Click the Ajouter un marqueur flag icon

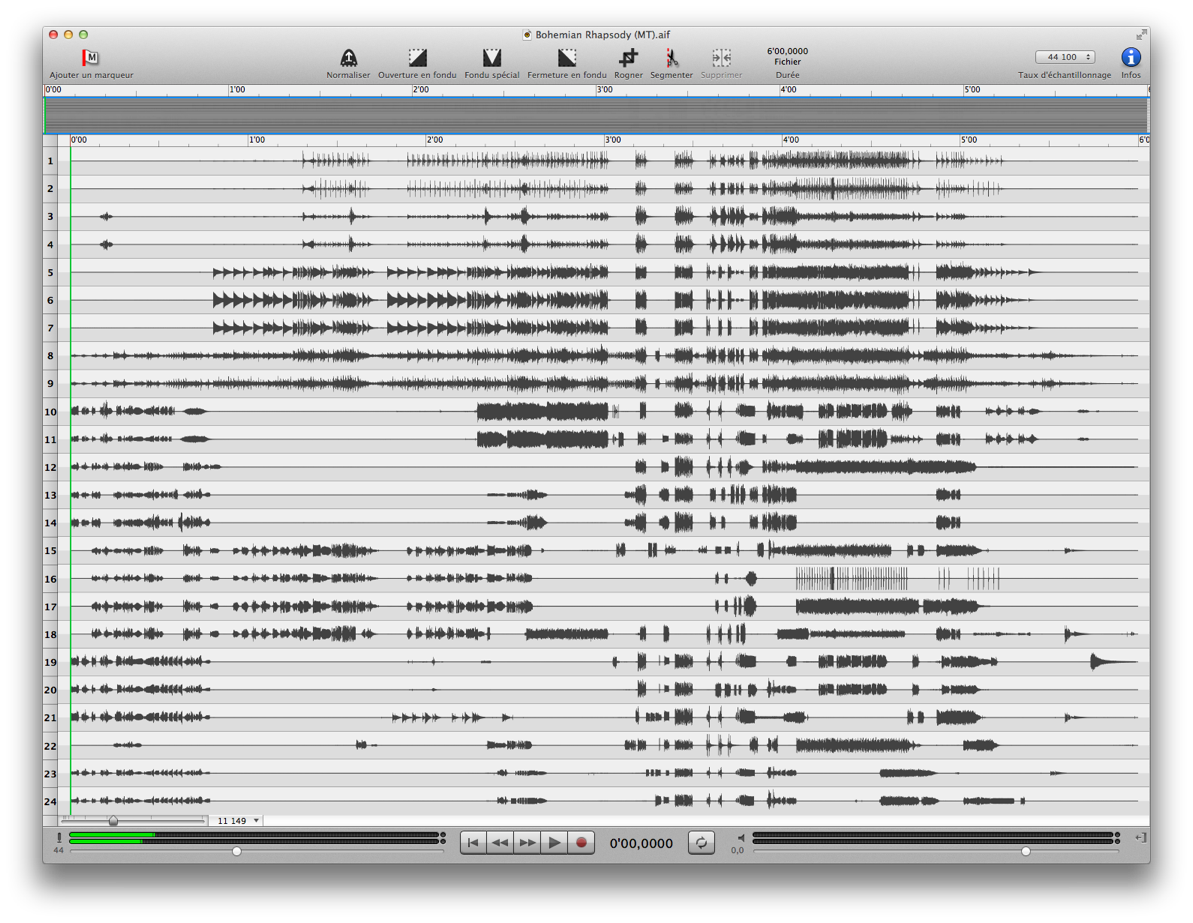pos(91,58)
